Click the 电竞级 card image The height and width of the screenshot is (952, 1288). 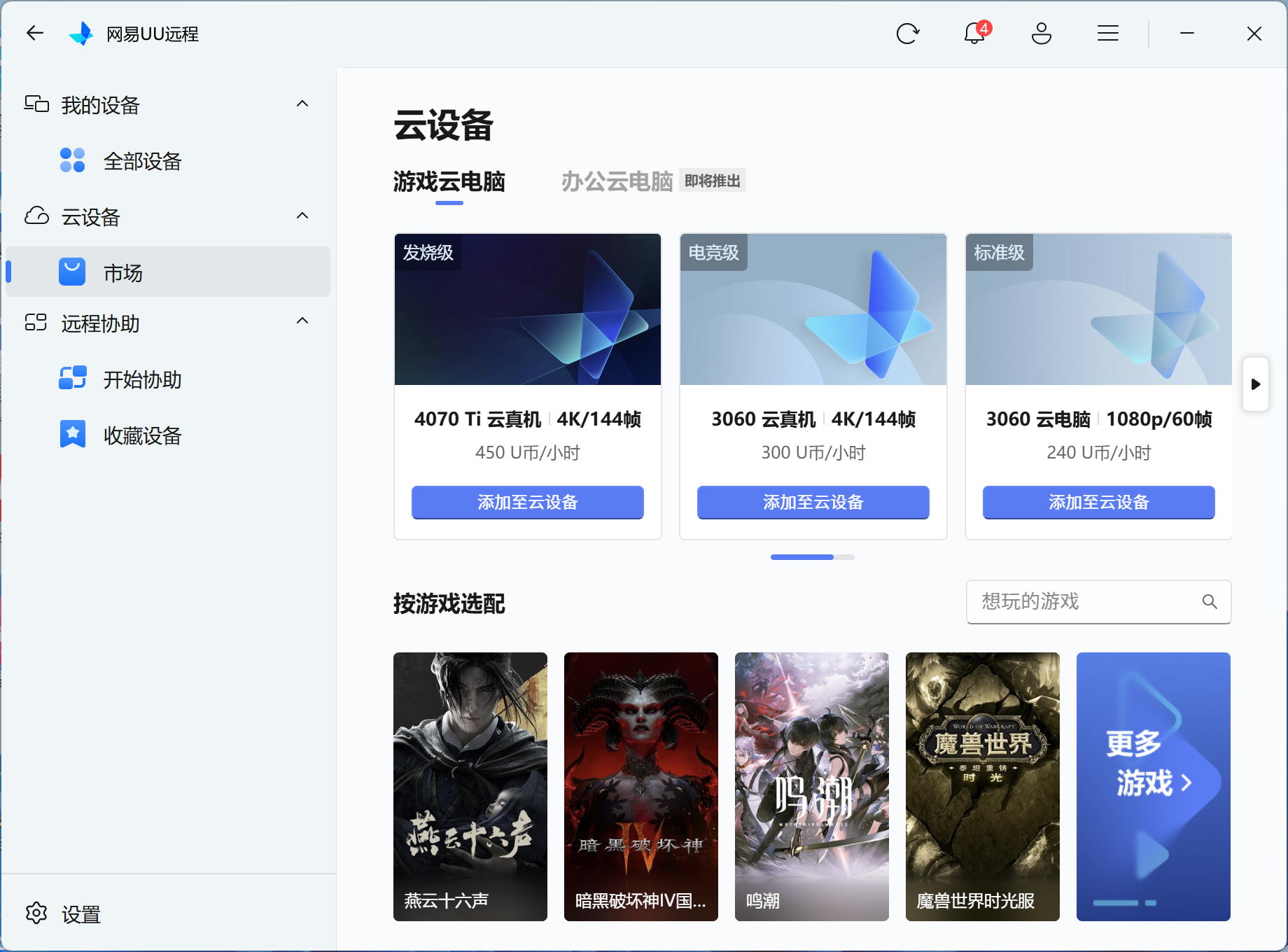click(x=813, y=309)
